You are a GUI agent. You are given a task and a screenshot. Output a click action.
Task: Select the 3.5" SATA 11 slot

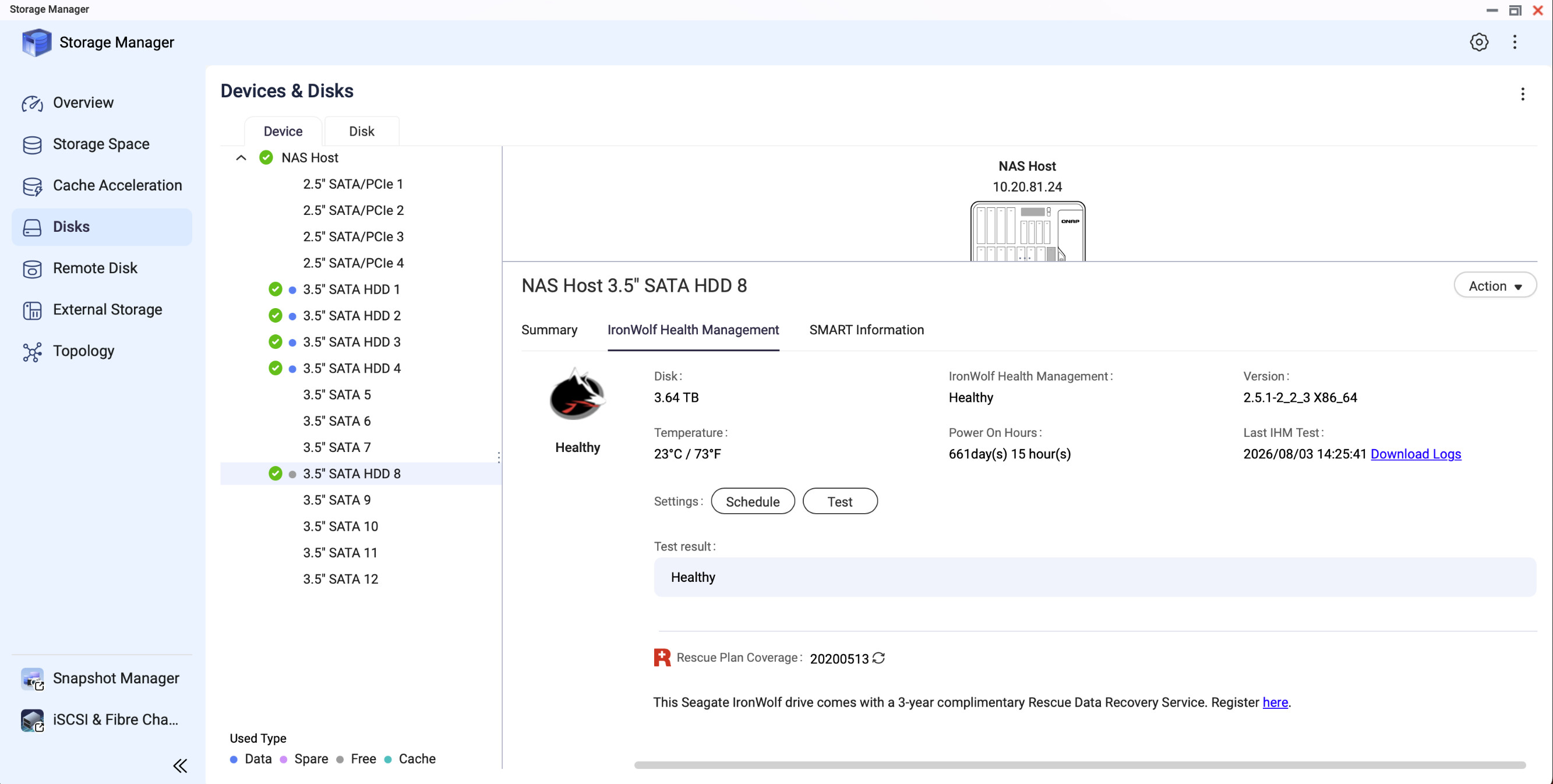click(x=341, y=553)
